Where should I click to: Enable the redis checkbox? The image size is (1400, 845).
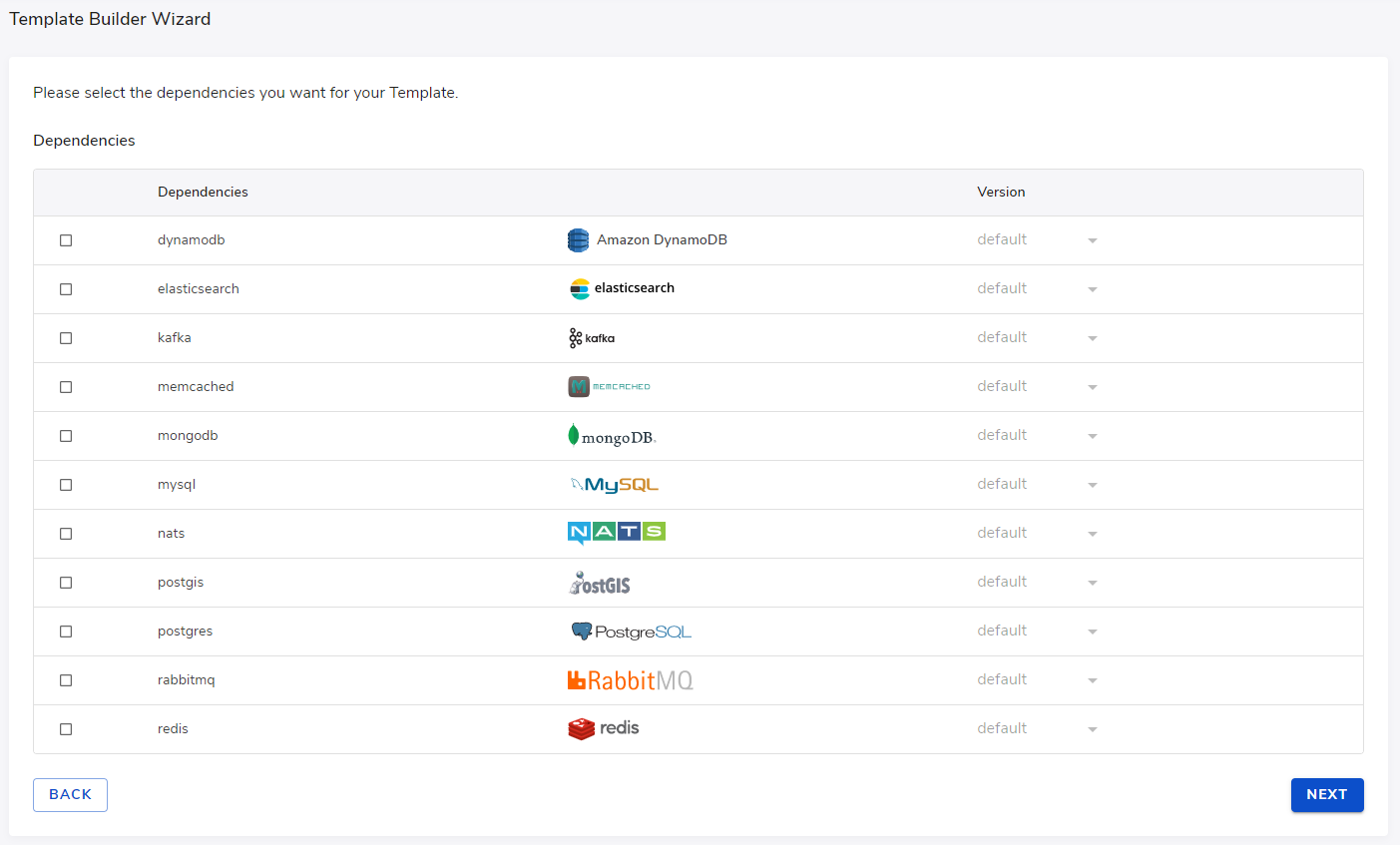click(66, 729)
